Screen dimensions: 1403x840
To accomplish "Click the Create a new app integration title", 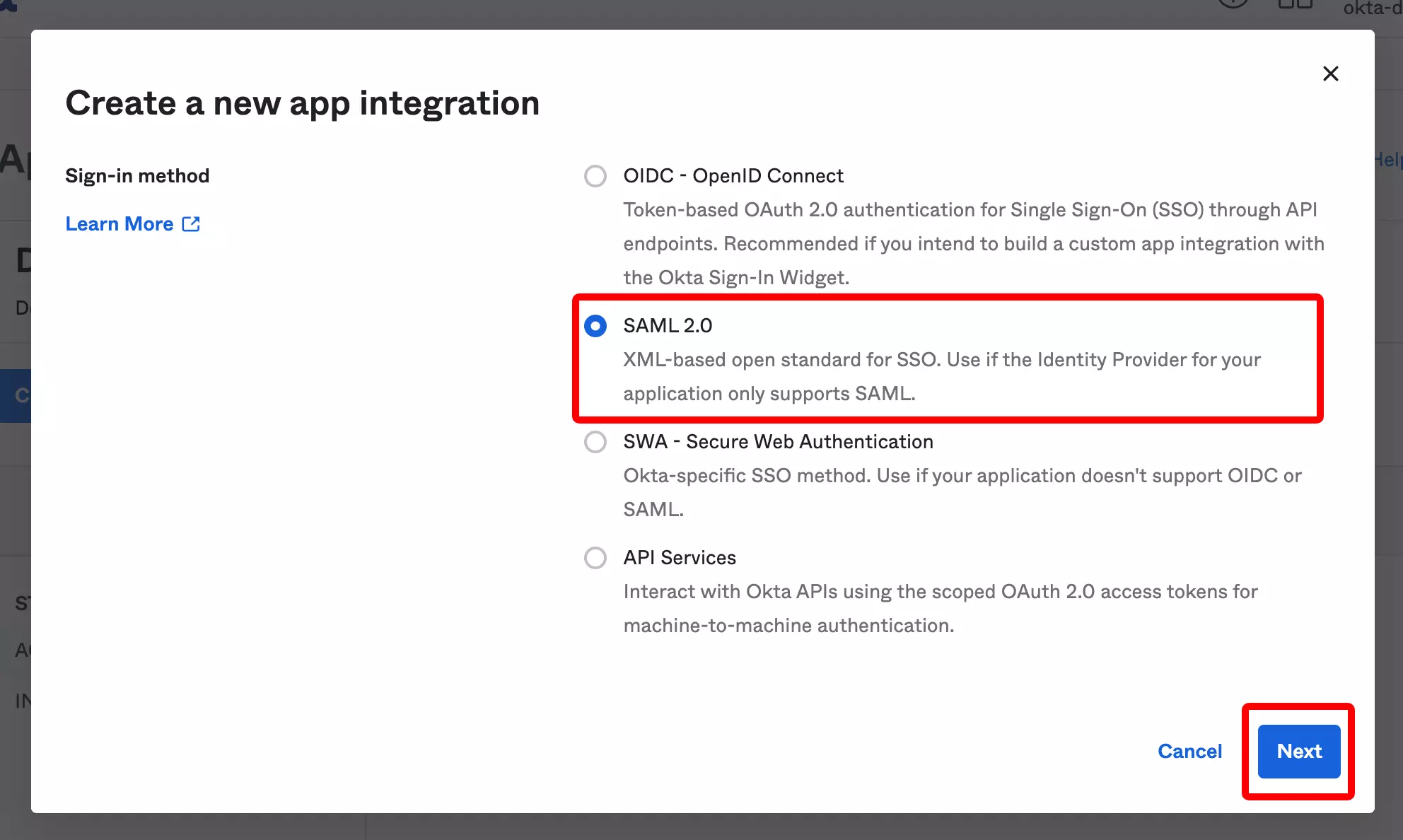I will tap(303, 103).
